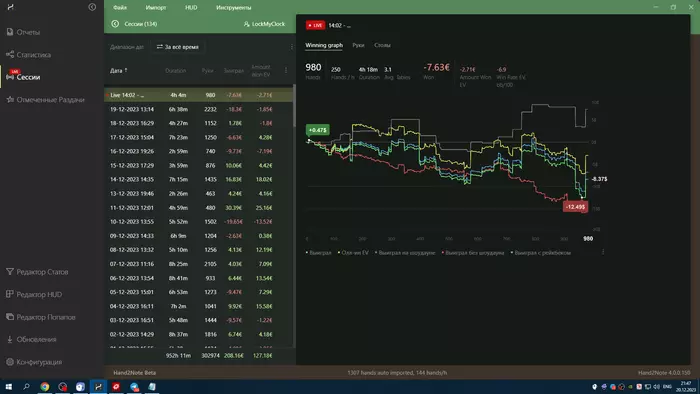Toggle Выиграл на шоудауне line in legend
The height and width of the screenshot is (394, 700).
click(405, 253)
